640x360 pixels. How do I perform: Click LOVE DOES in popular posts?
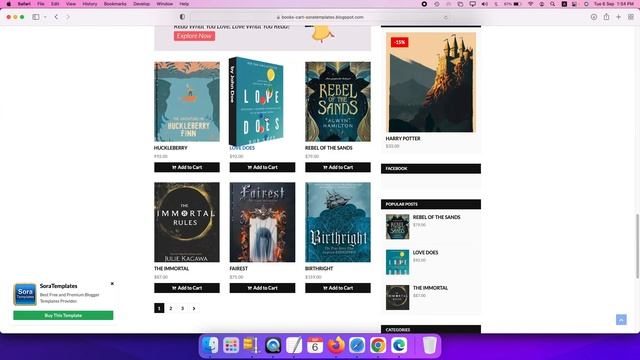(x=425, y=253)
